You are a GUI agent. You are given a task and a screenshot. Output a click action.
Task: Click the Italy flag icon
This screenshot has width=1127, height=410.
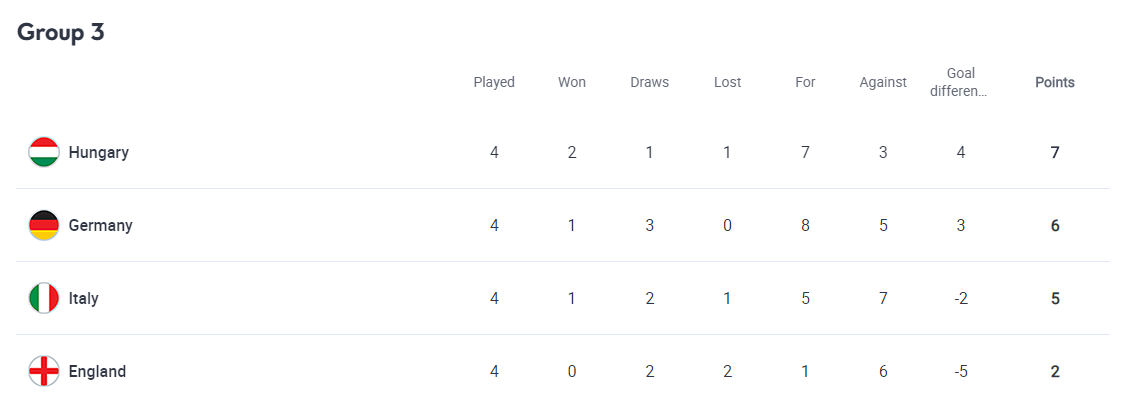pyautogui.click(x=44, y=298)
